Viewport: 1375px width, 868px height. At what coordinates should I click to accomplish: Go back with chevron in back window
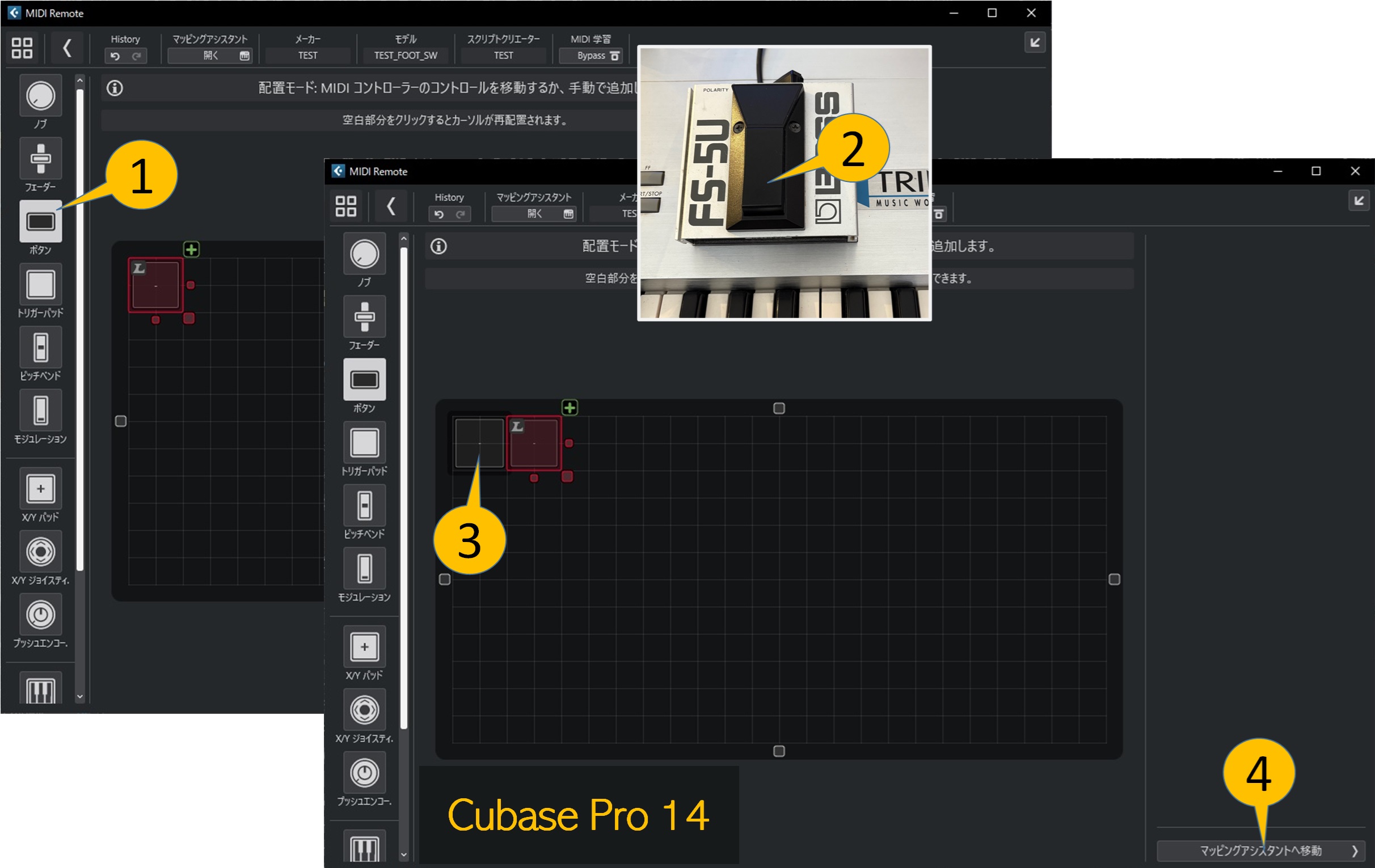click(68, 48)
